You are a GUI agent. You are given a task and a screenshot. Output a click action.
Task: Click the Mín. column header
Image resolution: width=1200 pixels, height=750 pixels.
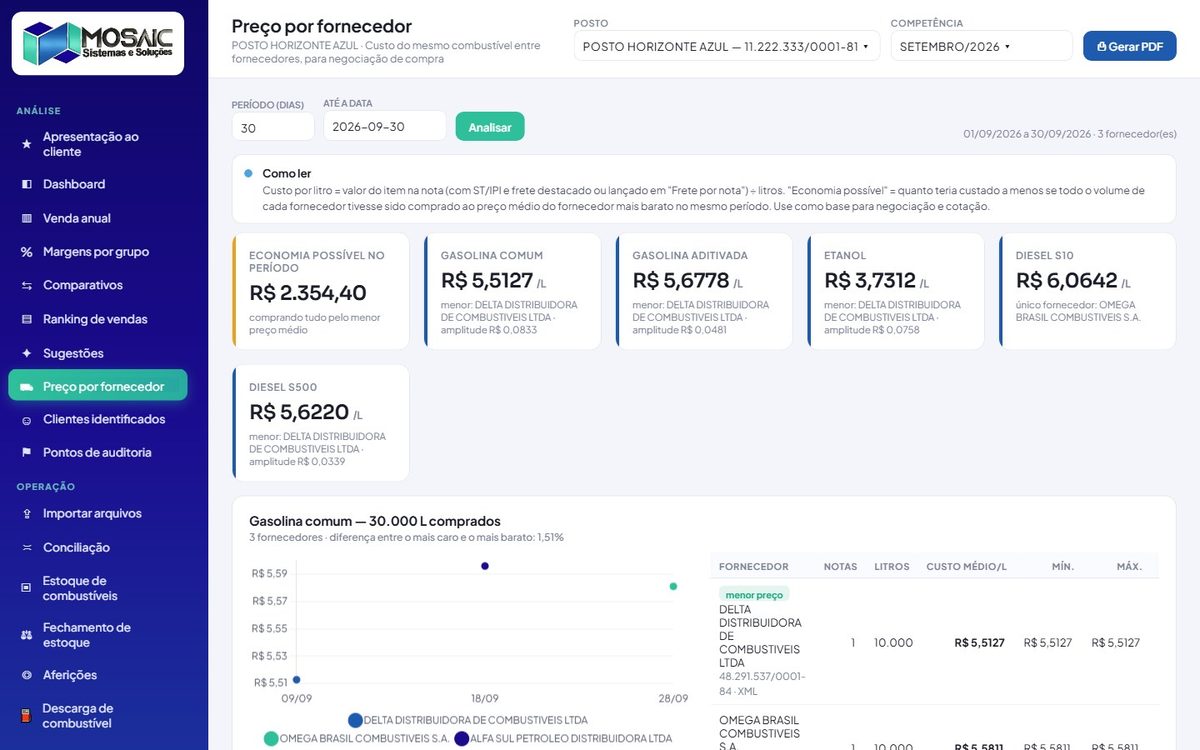(1063, 567)
